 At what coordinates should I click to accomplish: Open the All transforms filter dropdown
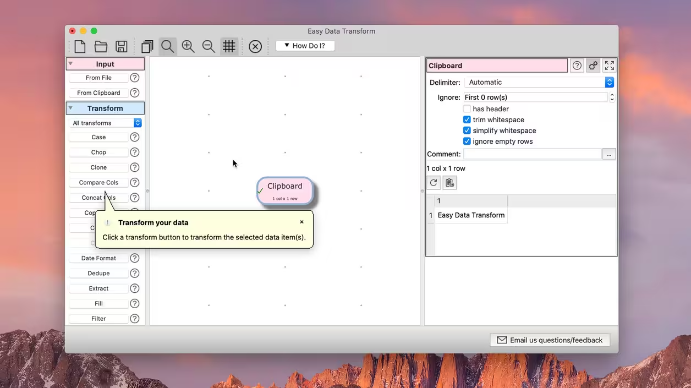106,123
